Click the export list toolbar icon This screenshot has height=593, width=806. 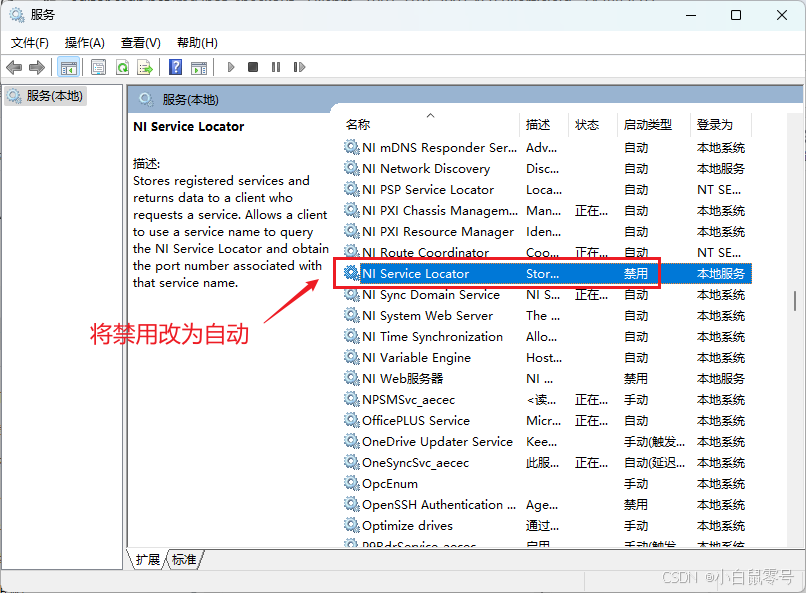(x=146, y=67)
